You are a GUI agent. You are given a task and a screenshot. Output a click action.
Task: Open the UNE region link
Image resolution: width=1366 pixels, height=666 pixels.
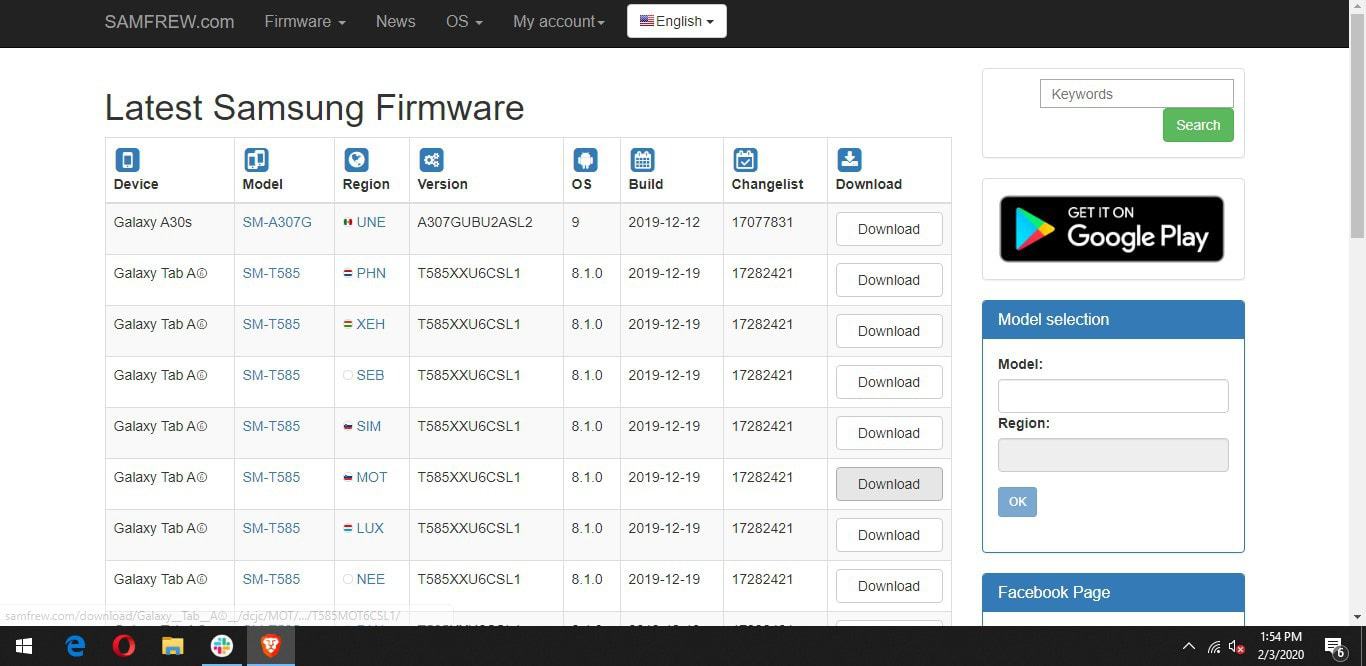pos(371,222)
